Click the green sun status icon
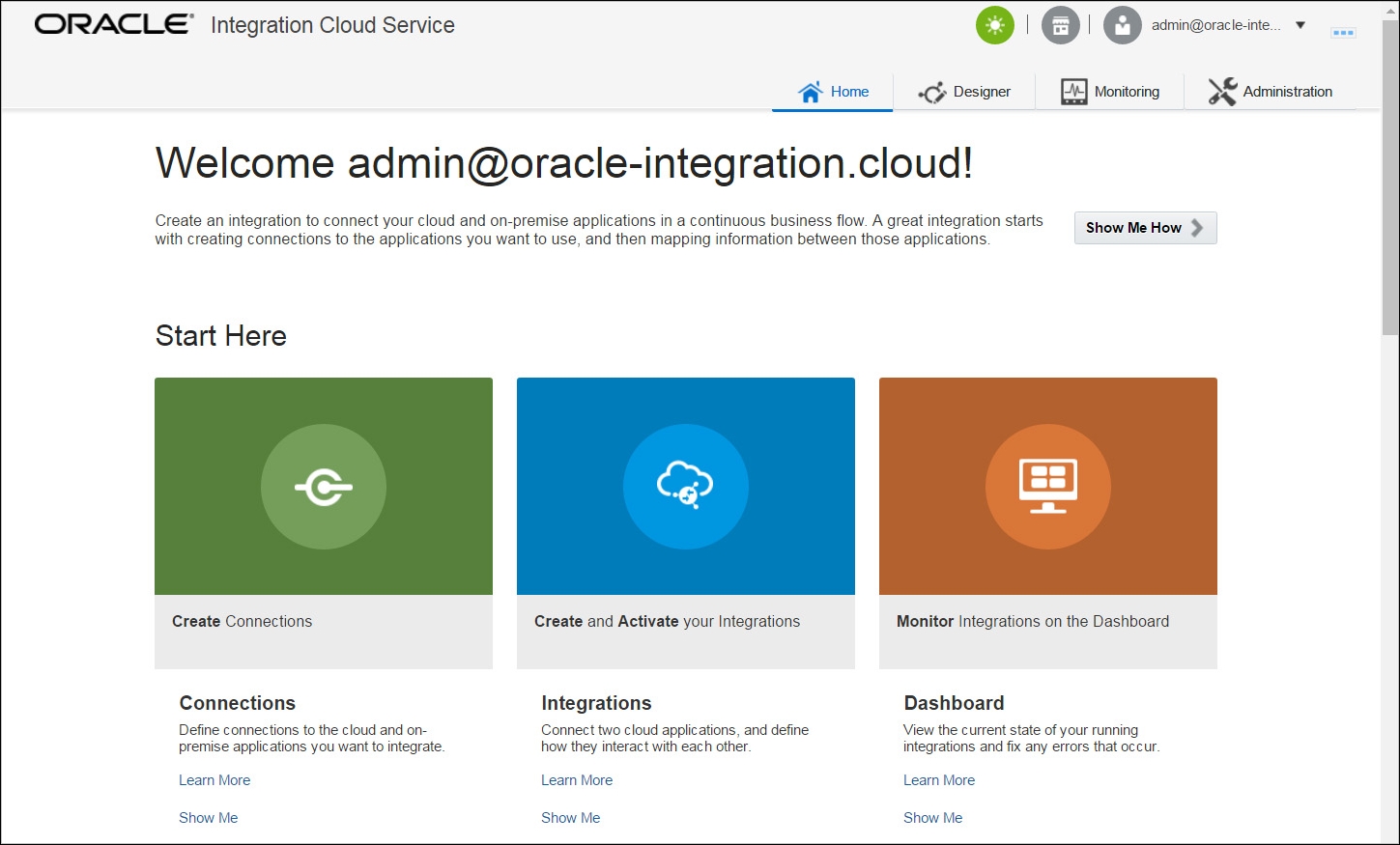1400x845 pixels. pyautogui.click(x=995, y=25)
